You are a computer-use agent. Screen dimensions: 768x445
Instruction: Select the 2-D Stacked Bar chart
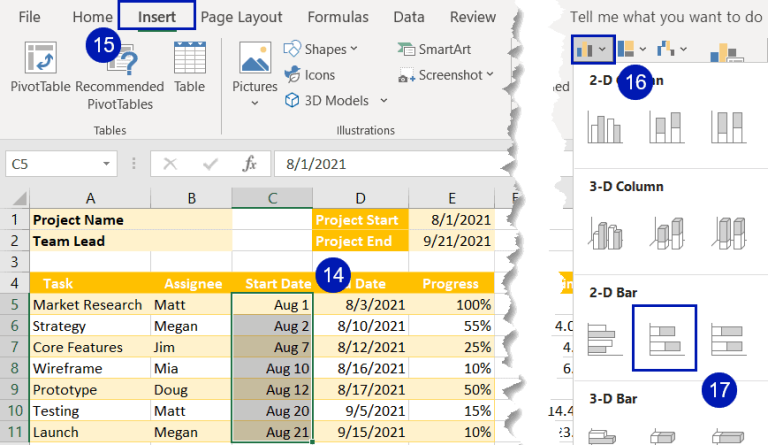pyautogui.click(x=665, y=338)
